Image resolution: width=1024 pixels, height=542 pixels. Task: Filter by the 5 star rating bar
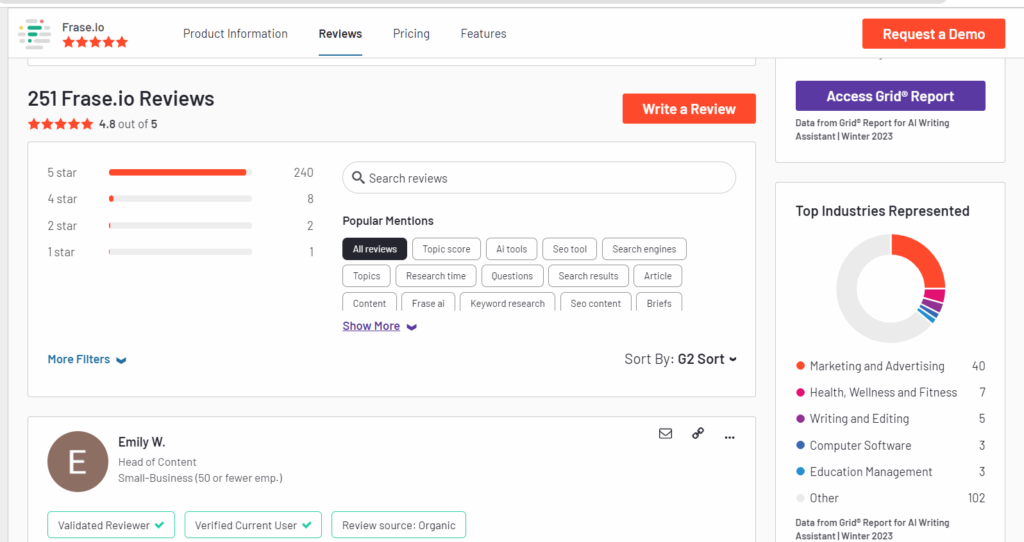(x=180, y=173)
